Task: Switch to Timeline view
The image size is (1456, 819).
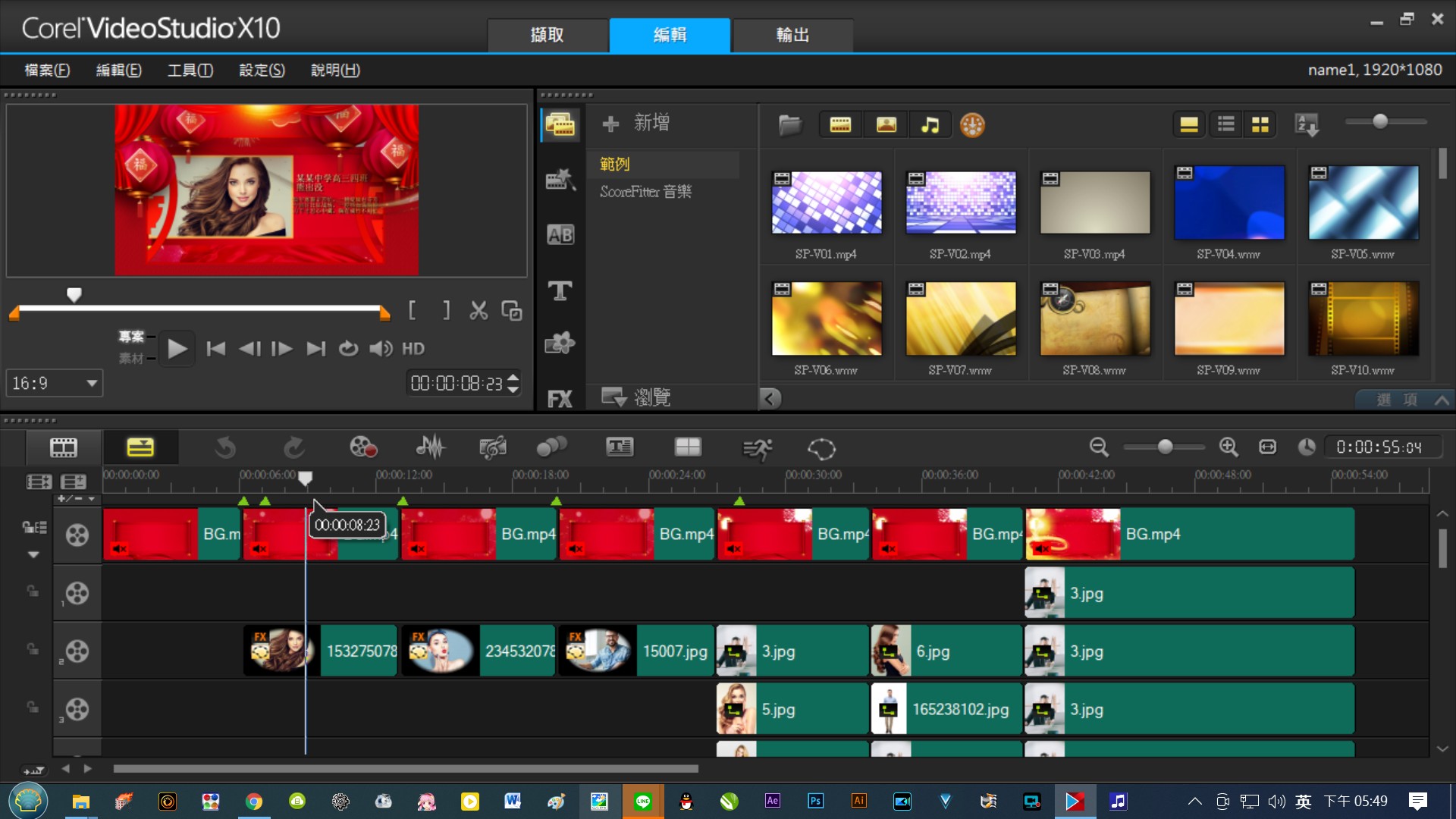Action: pyautogui.click(x=140, y=447)
